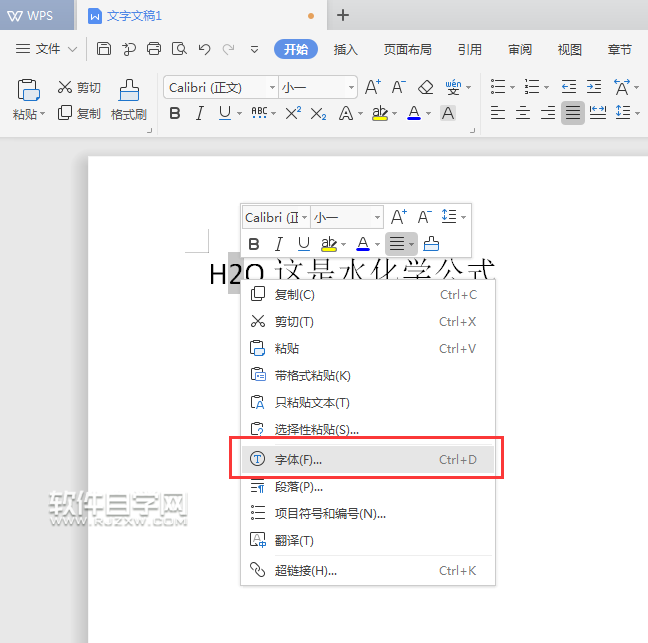Image resolution: width=648 pixels, height=643 pixels.
Task: Toggle Bold in the ribbon
Action: click(x=175, y=113)
